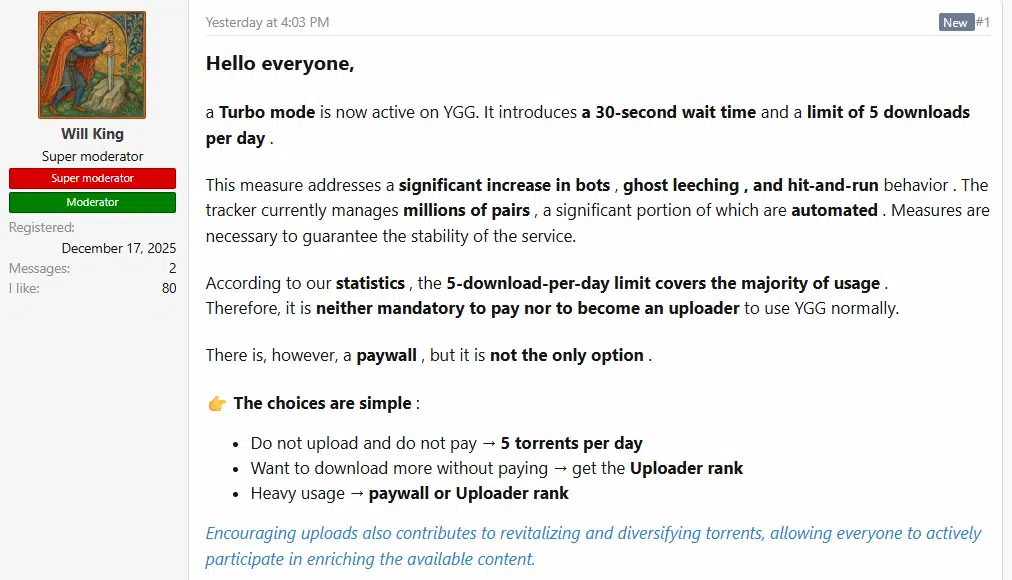Image resolution: width=1012 pixels, height=580 pixels.
Task: Click the like count value 80
Action: [169, 288]
